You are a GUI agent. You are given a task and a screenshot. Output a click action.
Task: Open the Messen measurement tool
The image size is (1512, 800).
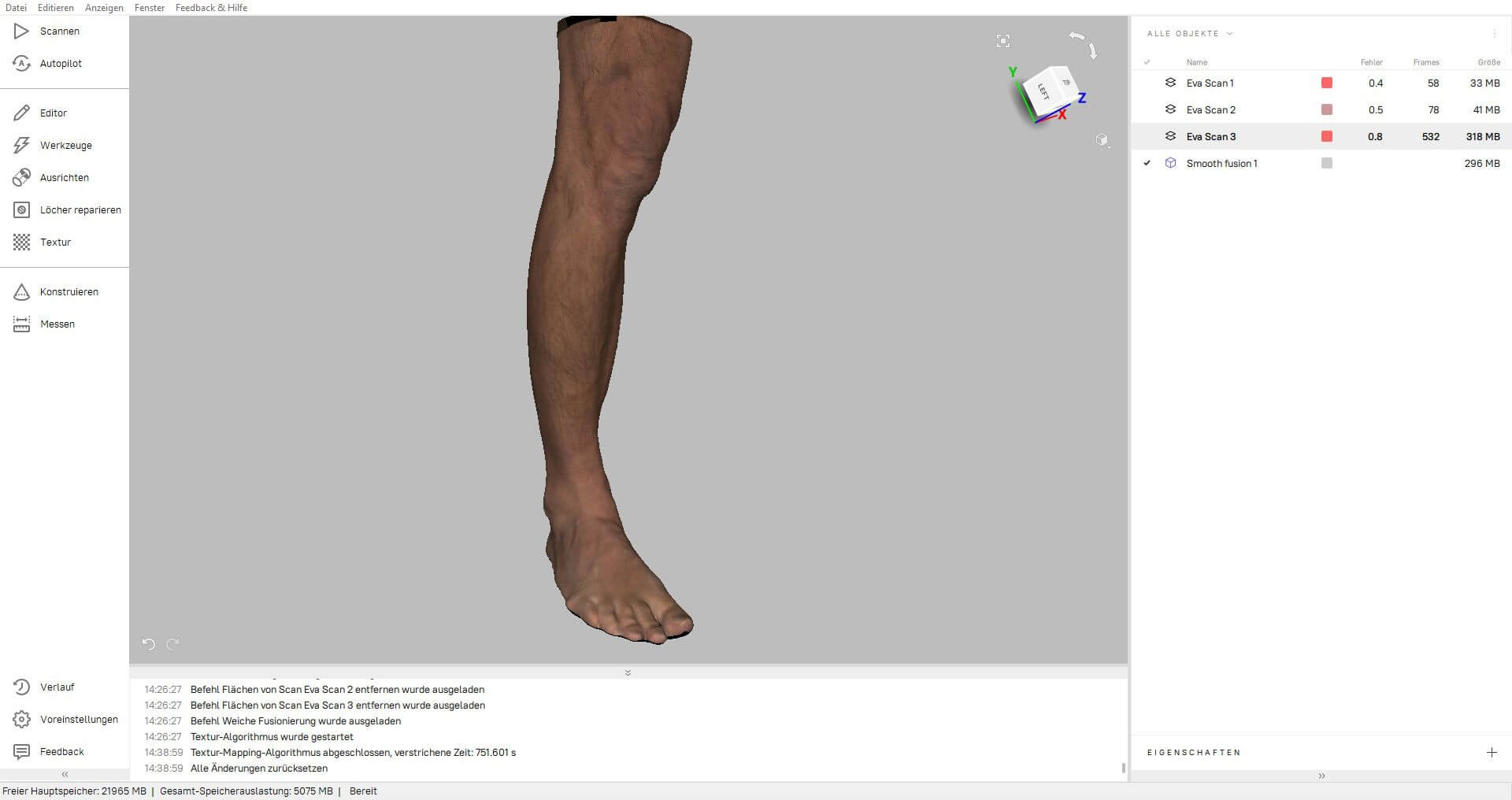[22, 324]
